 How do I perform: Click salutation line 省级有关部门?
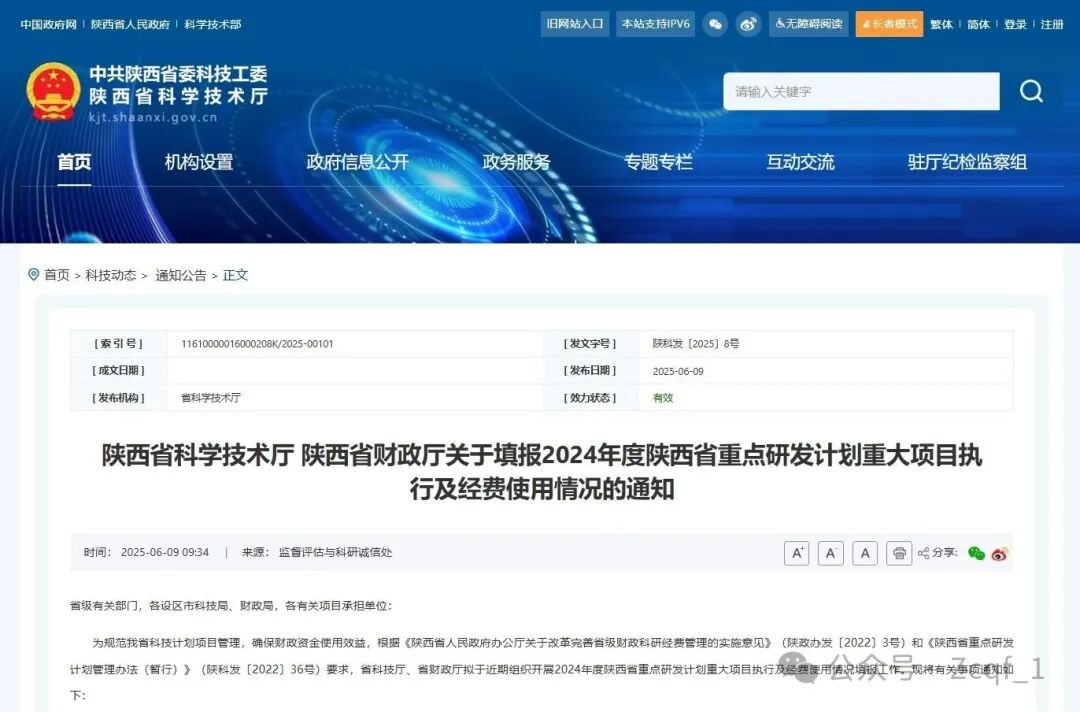click(x=231, y=606)
